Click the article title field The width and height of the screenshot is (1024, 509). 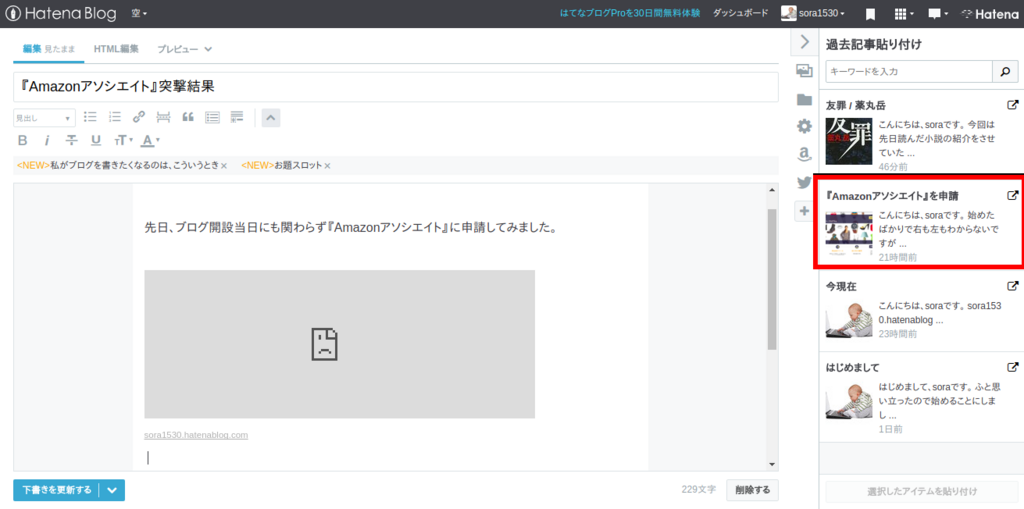[396, 87]
